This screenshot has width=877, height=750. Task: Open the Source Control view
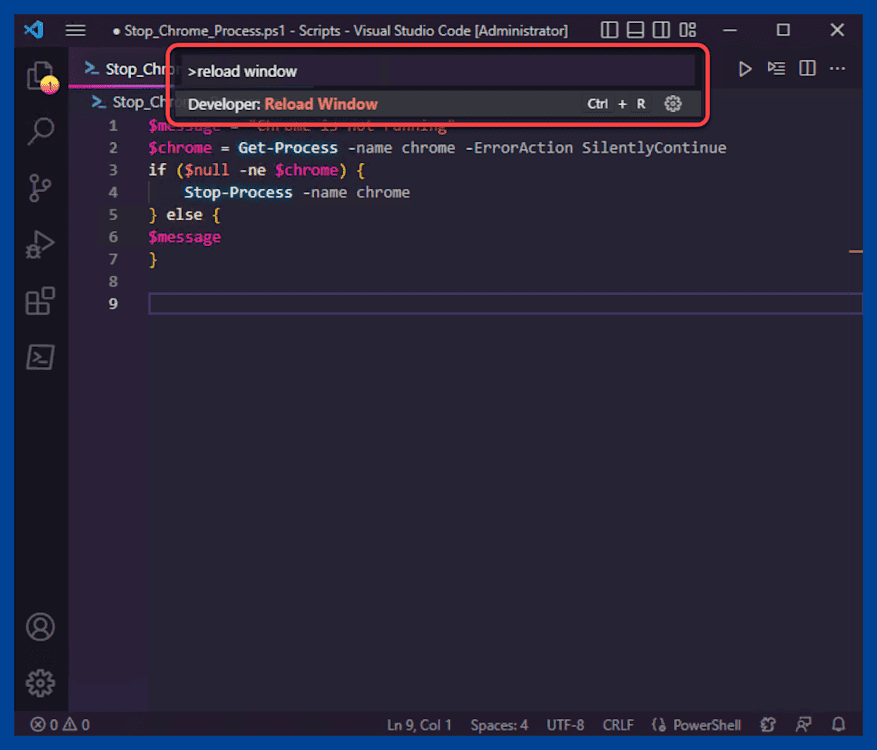[41, 188]
